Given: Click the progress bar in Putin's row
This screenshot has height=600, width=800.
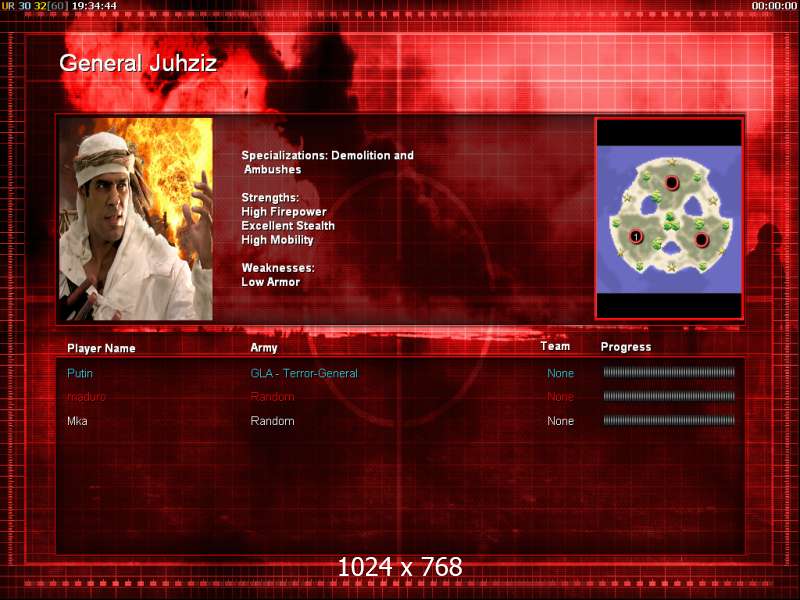Looking at the screenshot, I should 669,372.
